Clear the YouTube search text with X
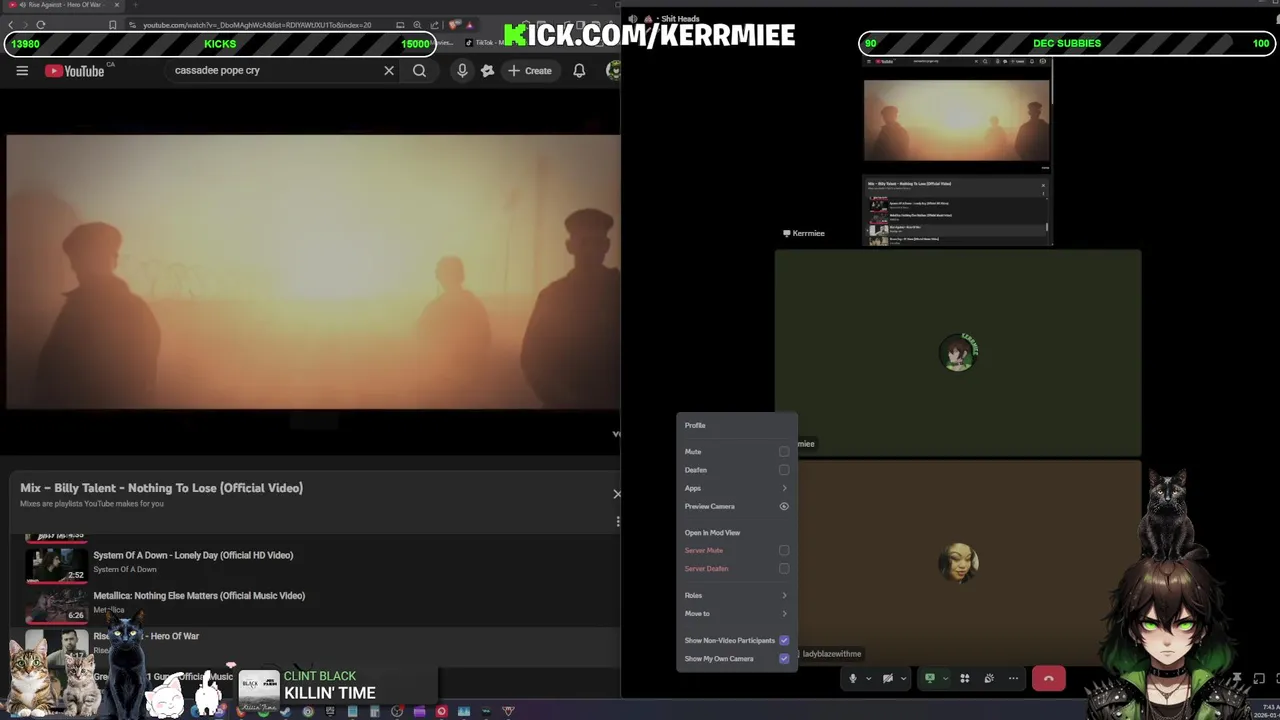 click(x=389, y=71)
